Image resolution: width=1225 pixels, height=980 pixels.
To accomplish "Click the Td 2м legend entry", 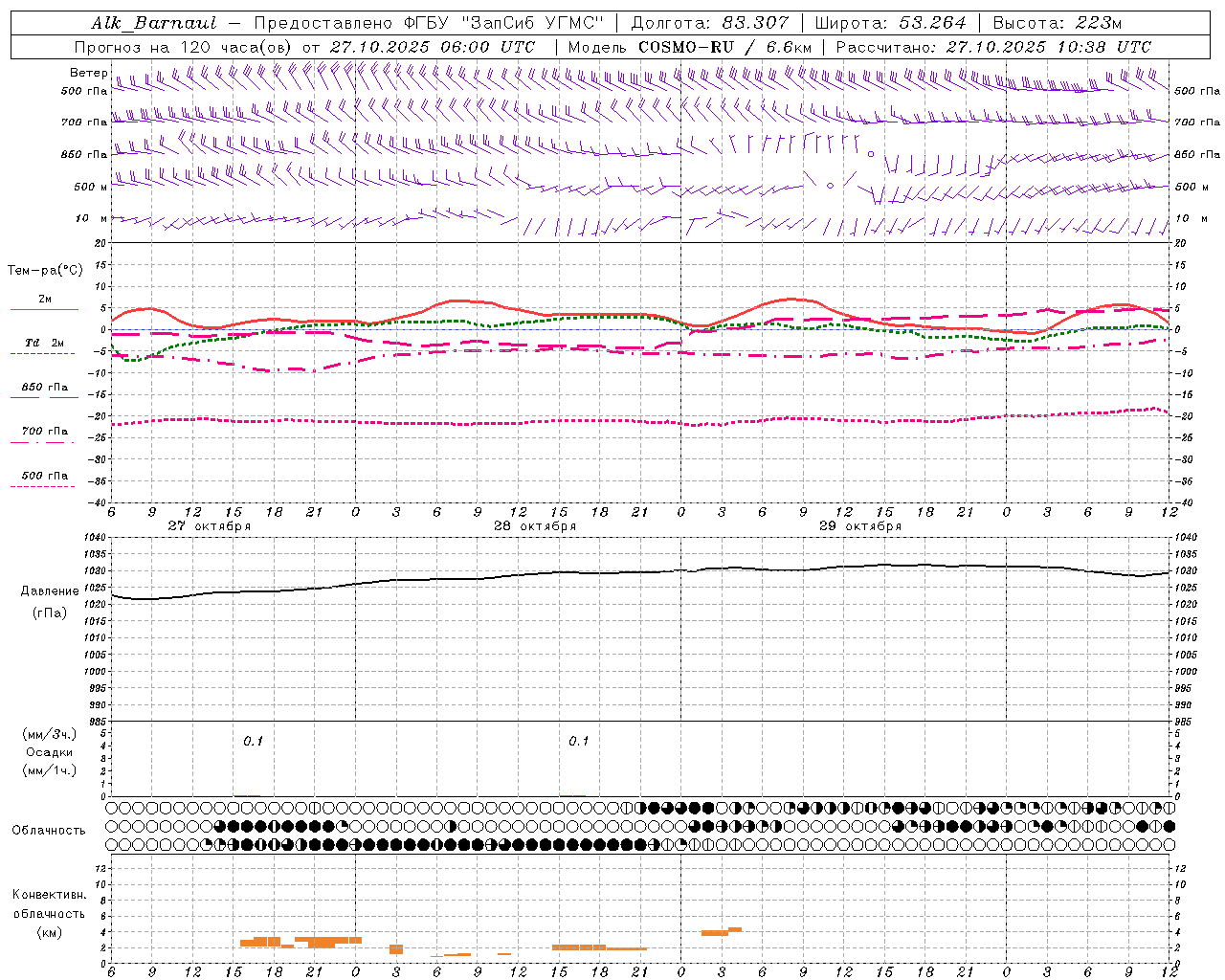I will pyautogui.click(x=44, y=343).
